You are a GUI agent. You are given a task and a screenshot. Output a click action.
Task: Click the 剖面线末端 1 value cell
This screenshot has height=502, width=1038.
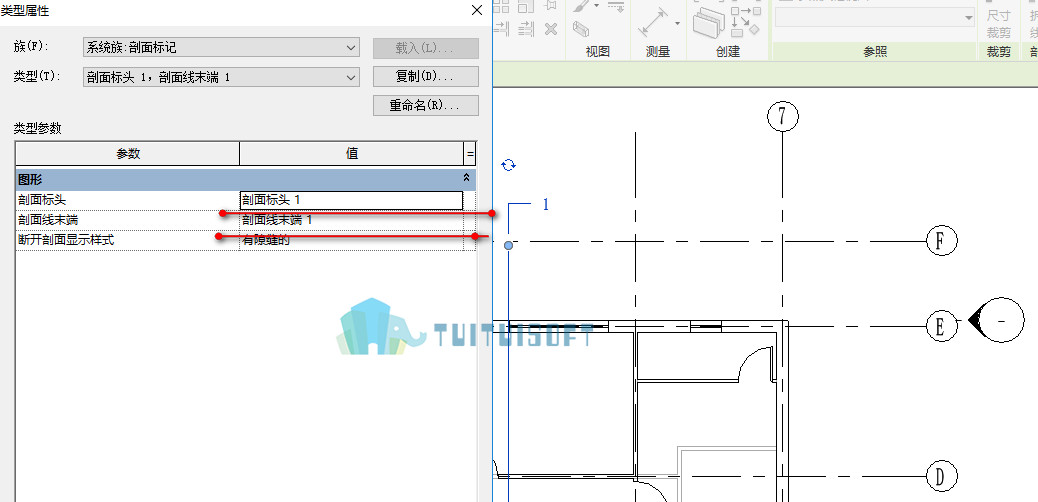click(x=351, y=220)
